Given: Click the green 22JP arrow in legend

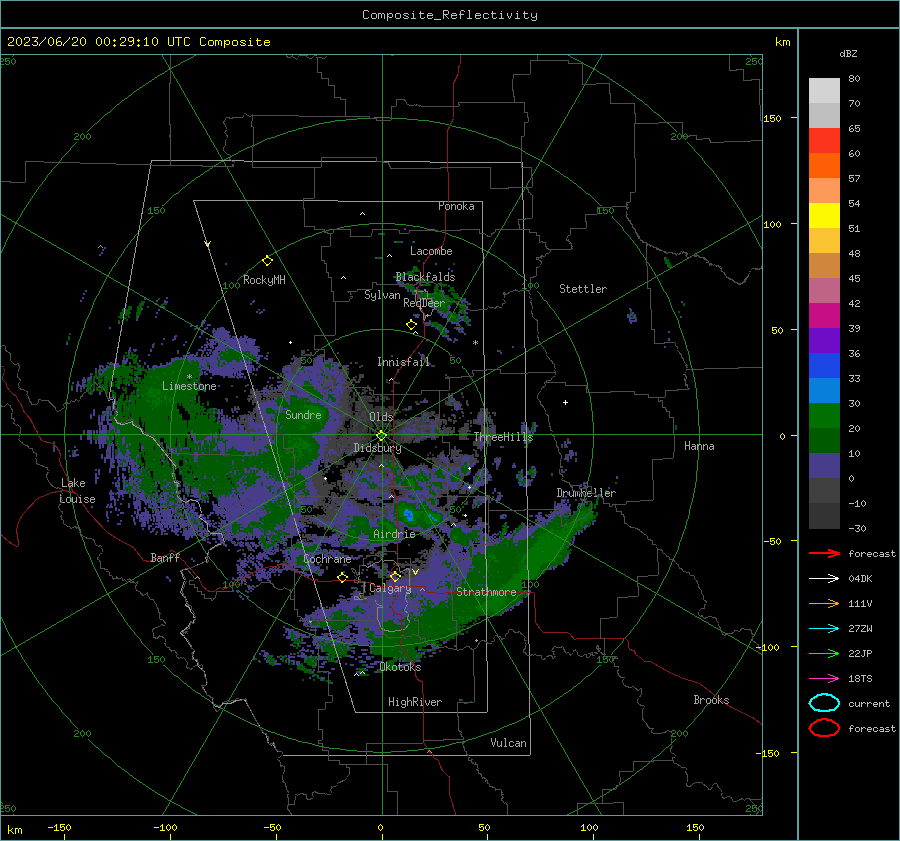Looking at the screenshot, I should coord(824,653).
